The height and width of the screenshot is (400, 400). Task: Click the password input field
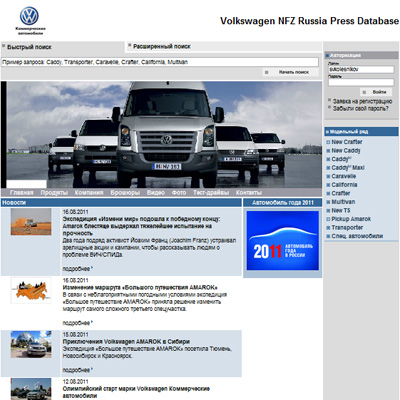click(x=361, y=82)
